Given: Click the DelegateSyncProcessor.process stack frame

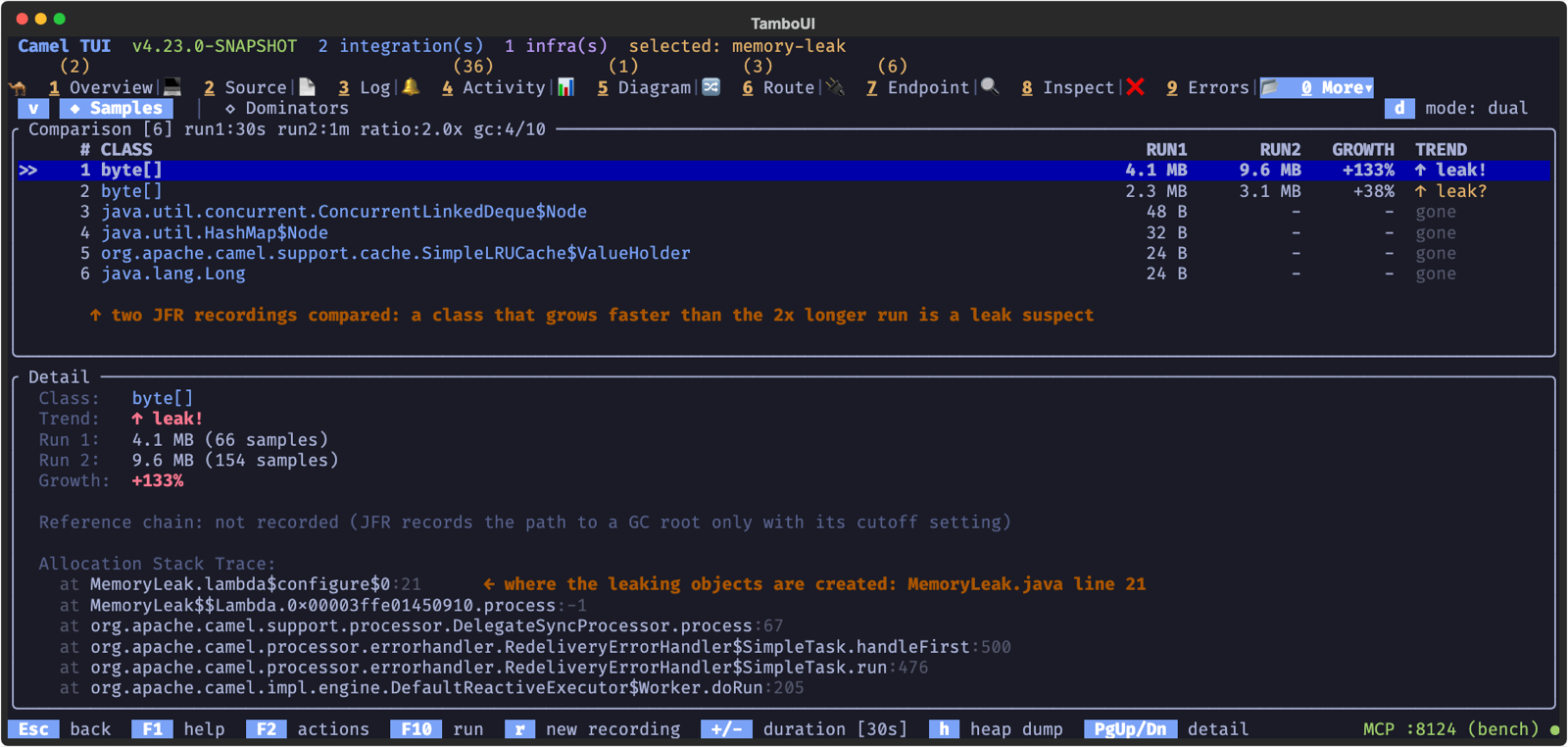Looking at the screenshot, I should [421, 625].
